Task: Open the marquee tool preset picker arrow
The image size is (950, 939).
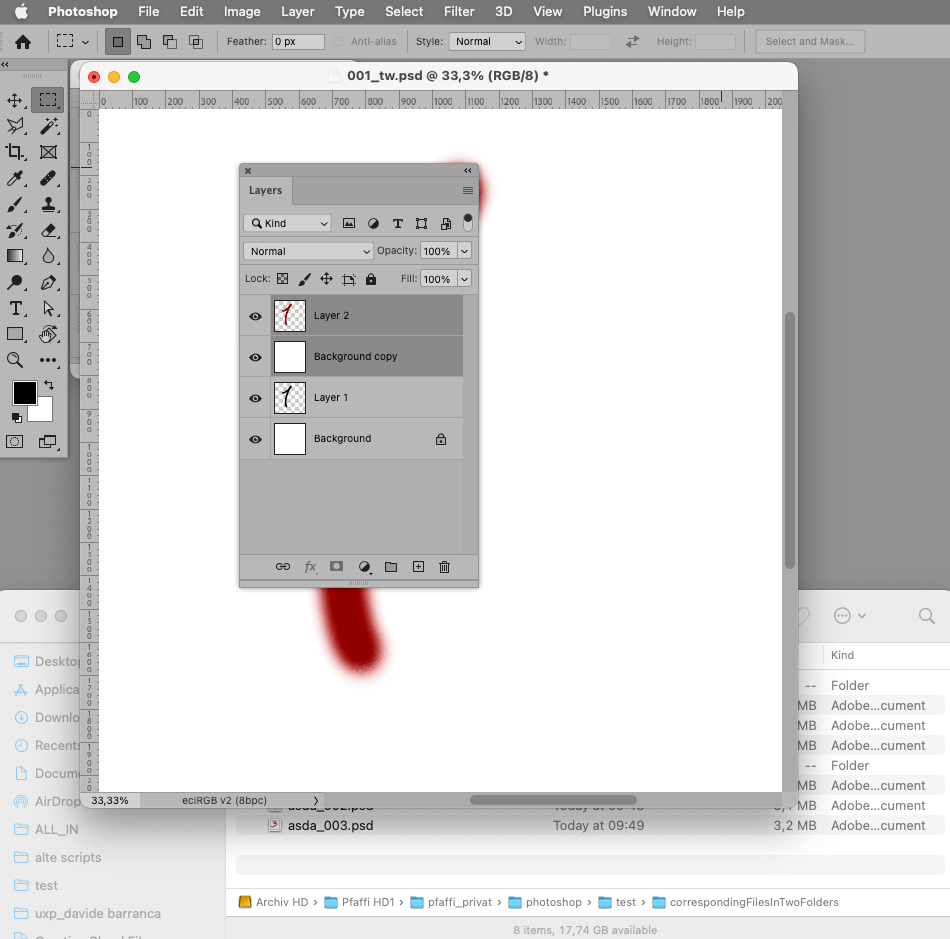Action: (85, 42)
